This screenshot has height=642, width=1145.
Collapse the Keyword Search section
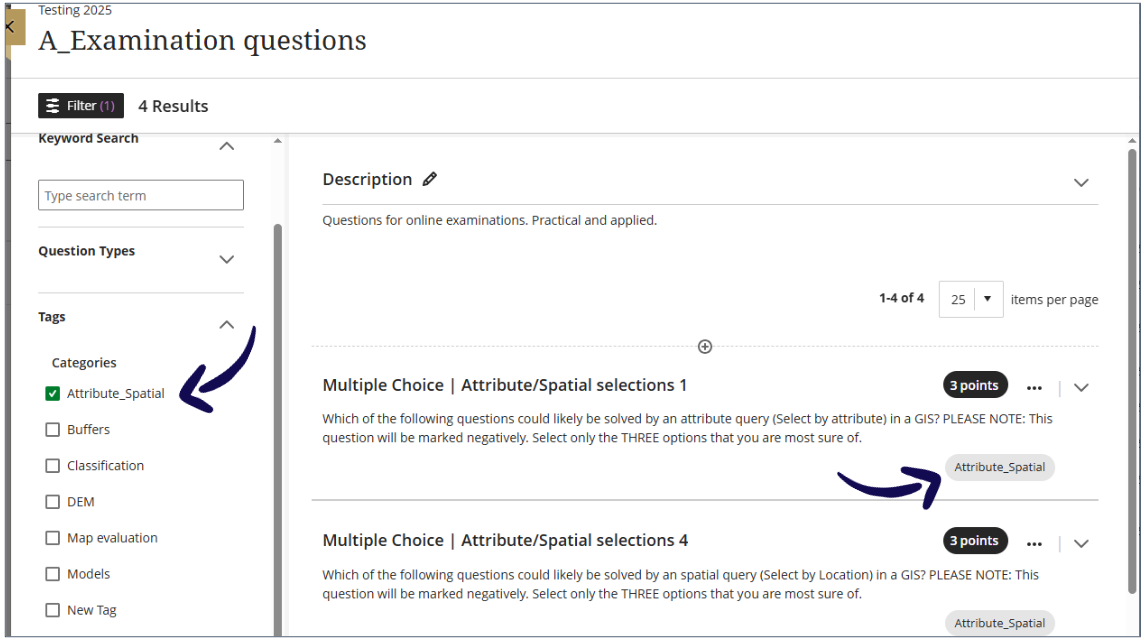[227, 146]
